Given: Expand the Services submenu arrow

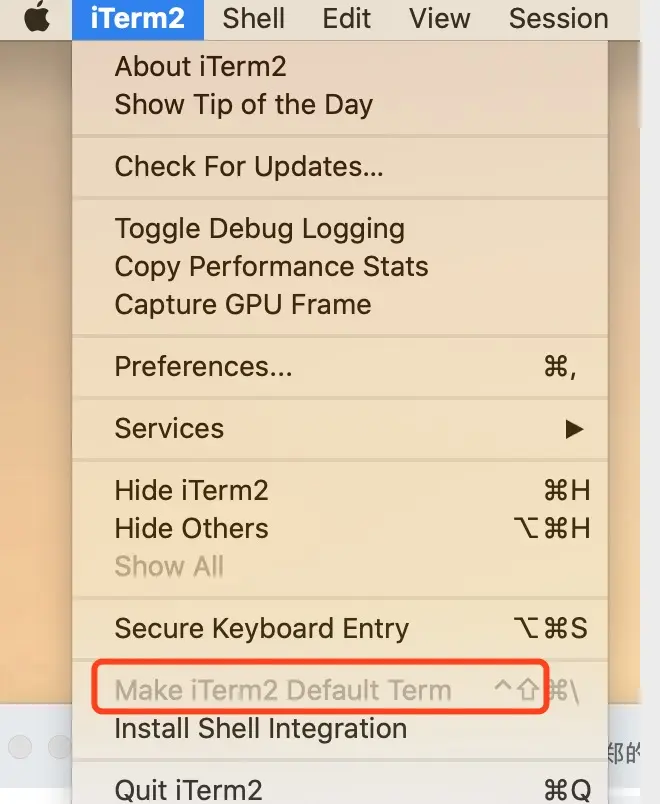Looking at the screenshot, I should tap(574, 429).
